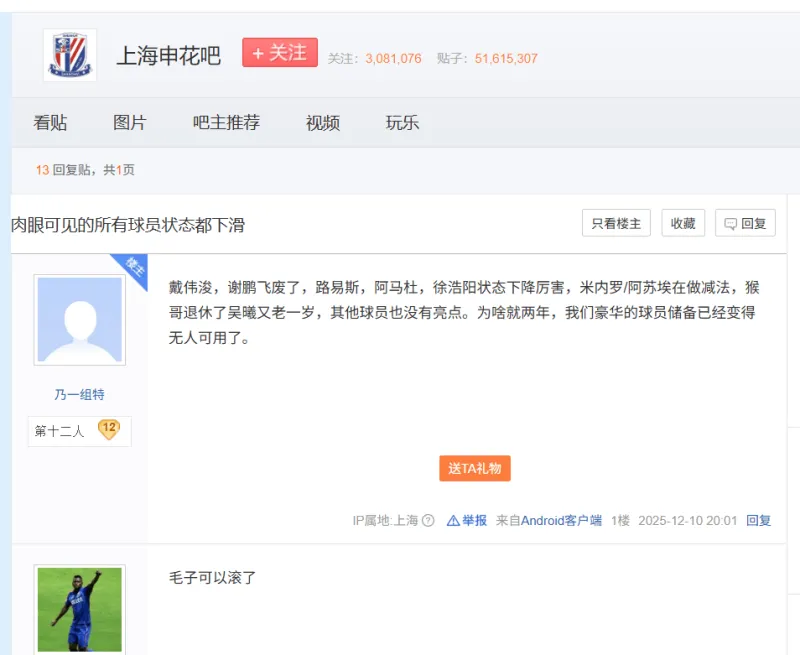The image size is (800, 655).
Task: Click the 上海申花吧 forum title
Action: pyautogui.click(x=168, y=55)
